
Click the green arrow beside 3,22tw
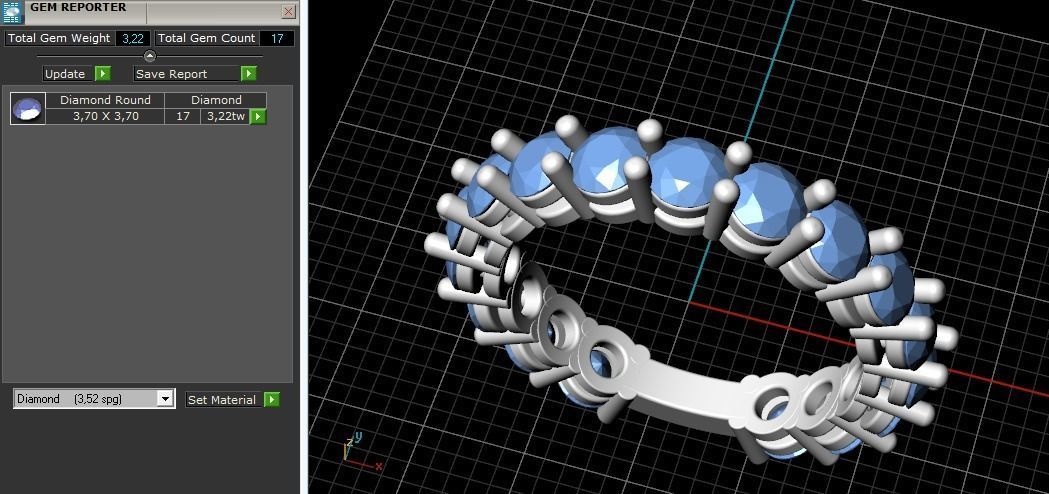point(258,116)
